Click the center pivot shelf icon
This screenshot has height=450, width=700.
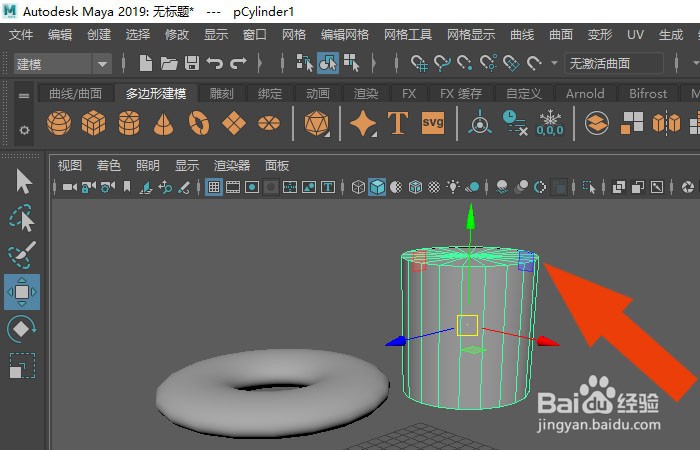(x=480, y=122)
